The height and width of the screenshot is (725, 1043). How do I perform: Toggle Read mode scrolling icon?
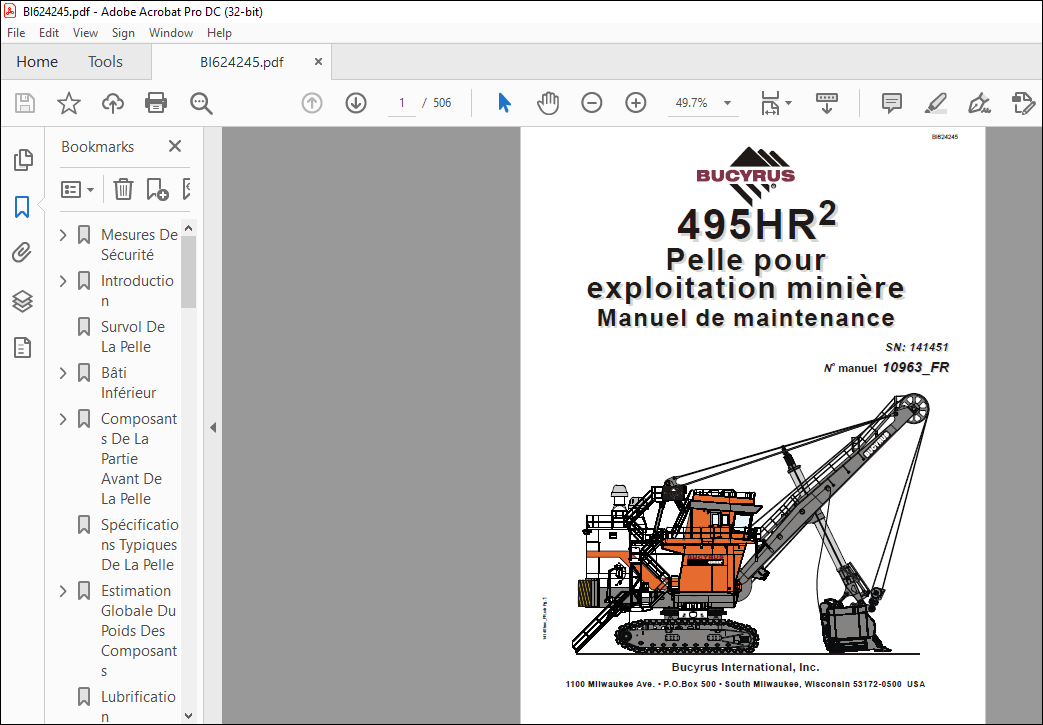click(827, 103)
